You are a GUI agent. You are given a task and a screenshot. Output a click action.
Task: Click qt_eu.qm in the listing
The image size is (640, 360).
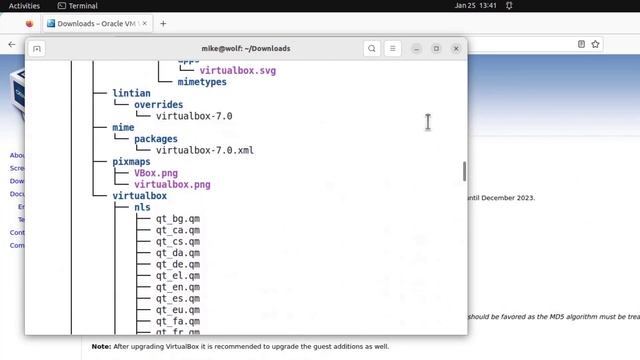[x=178, y=311]
